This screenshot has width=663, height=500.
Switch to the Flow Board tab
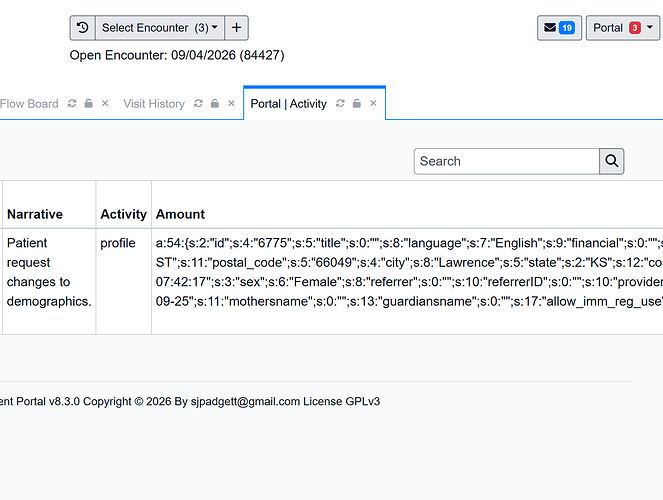coord(29,104)
